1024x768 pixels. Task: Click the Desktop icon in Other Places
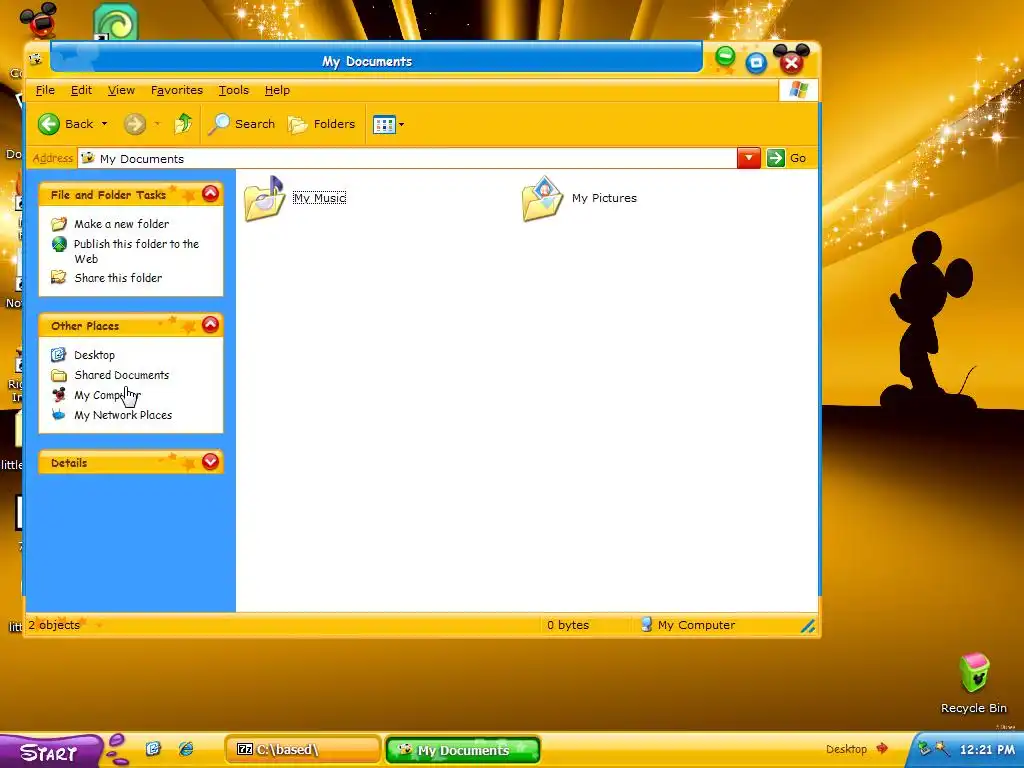pyautogui.click(x=59, y=355)
